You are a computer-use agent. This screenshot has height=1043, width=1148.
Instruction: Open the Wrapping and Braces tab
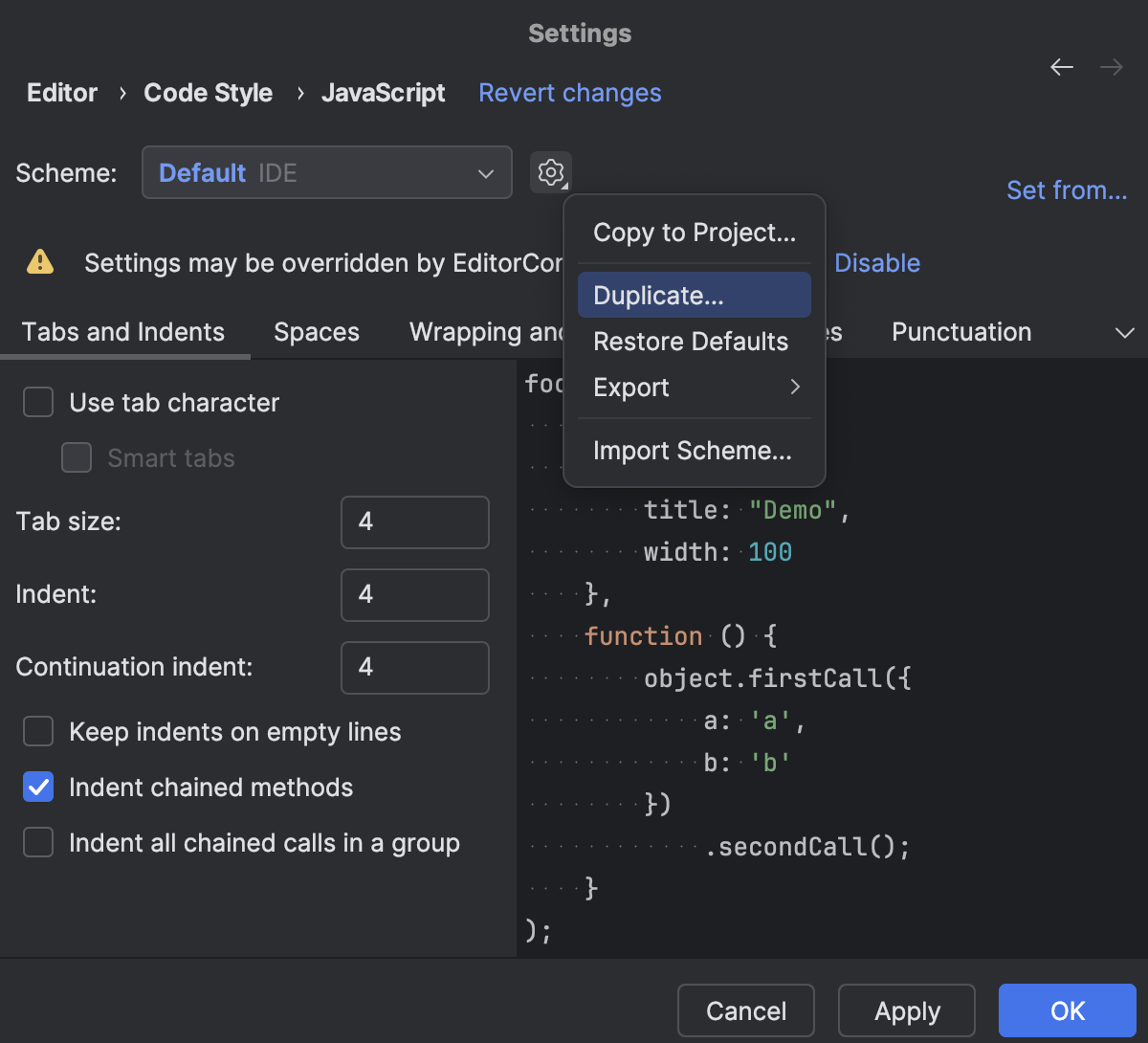tap(487, 332)
